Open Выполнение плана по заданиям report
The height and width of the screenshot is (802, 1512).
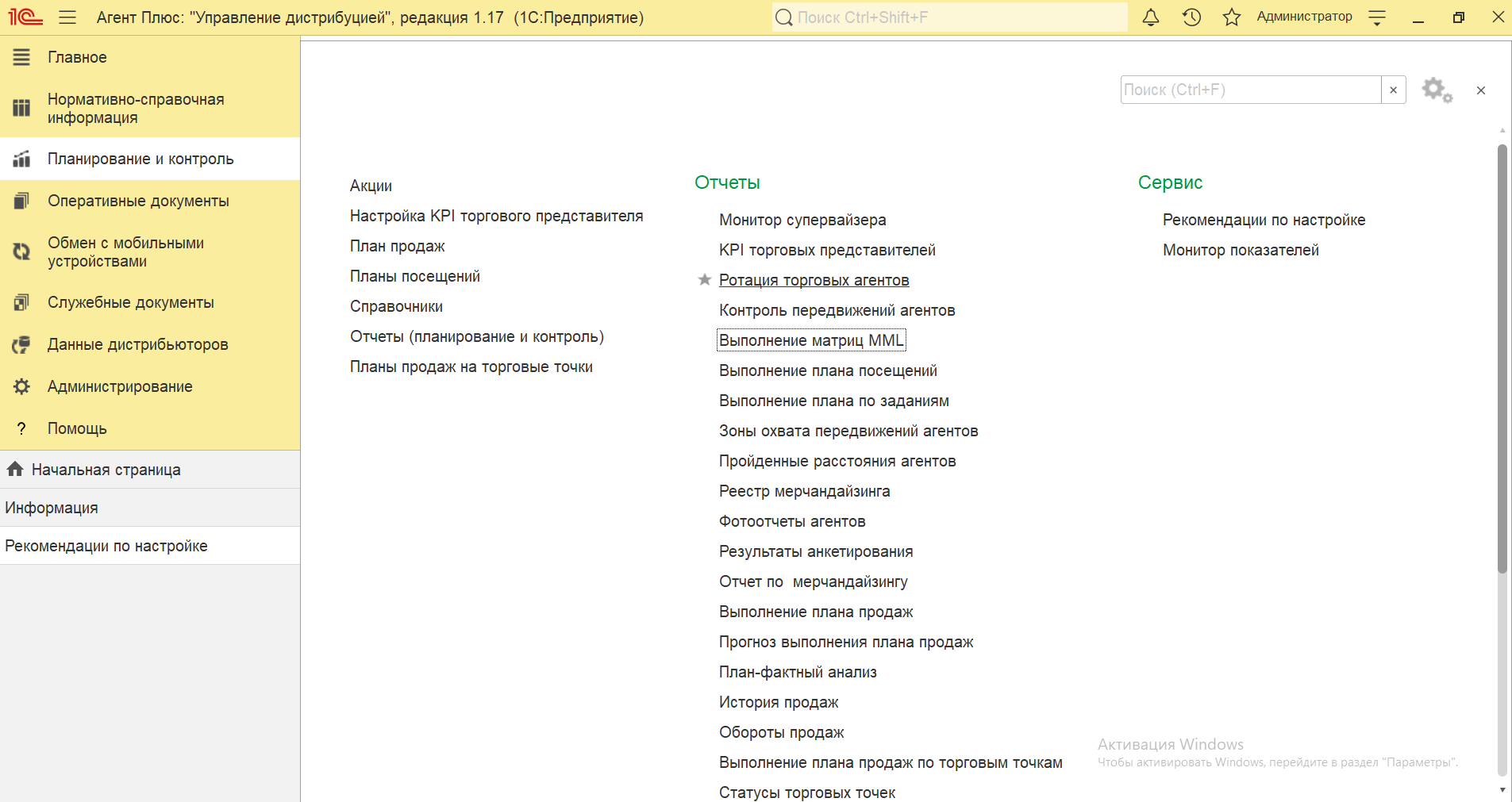coord(833,401)
